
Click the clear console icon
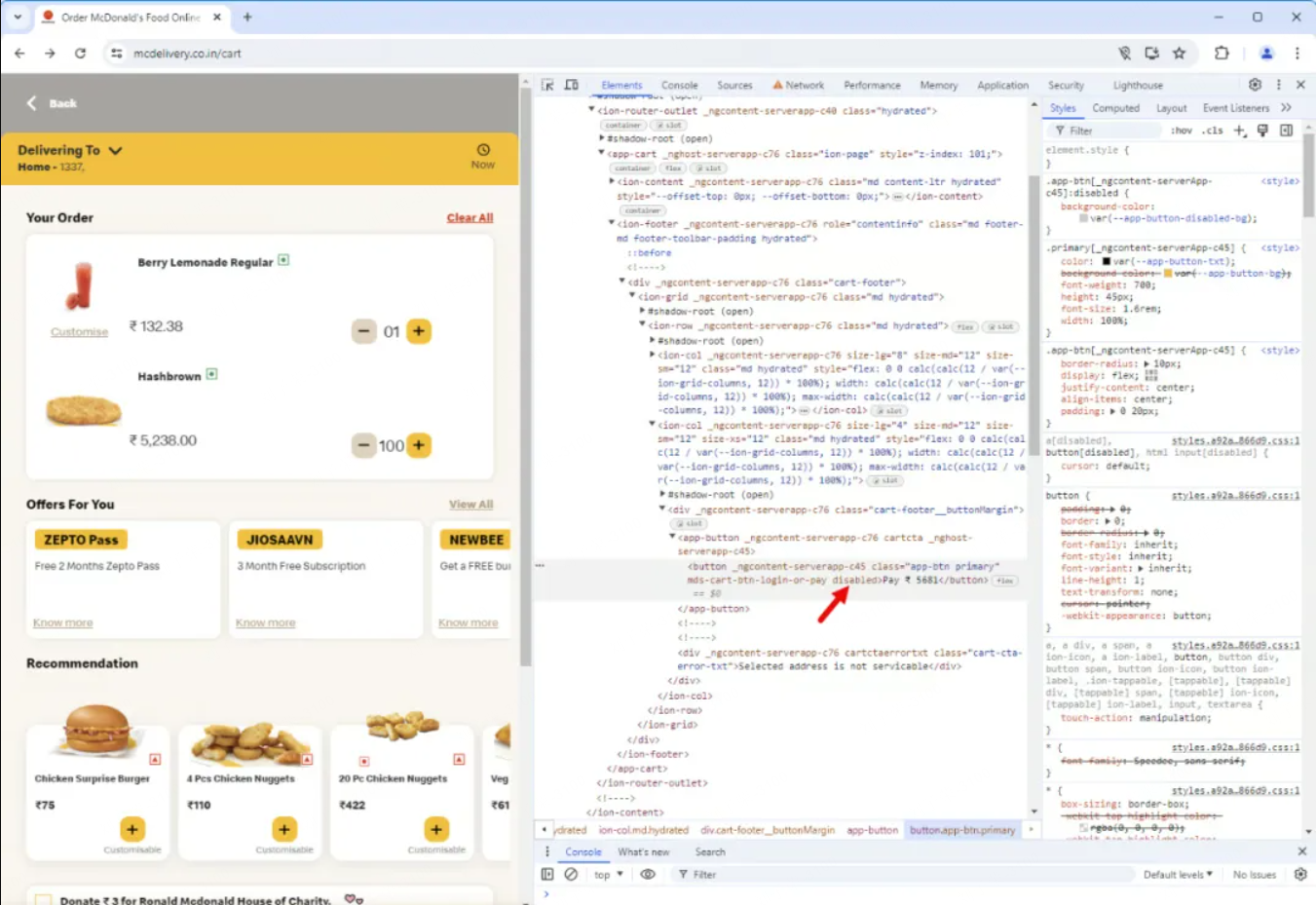(x=571, y=875)
